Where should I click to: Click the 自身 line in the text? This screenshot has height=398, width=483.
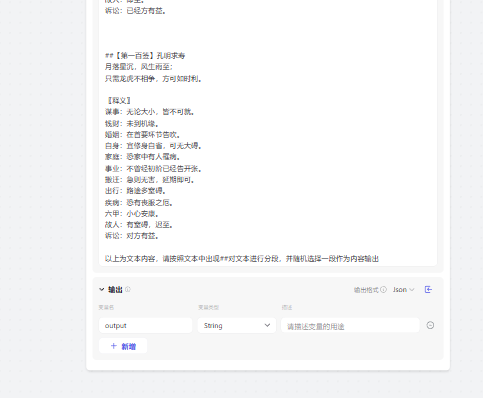coord(153,146)
